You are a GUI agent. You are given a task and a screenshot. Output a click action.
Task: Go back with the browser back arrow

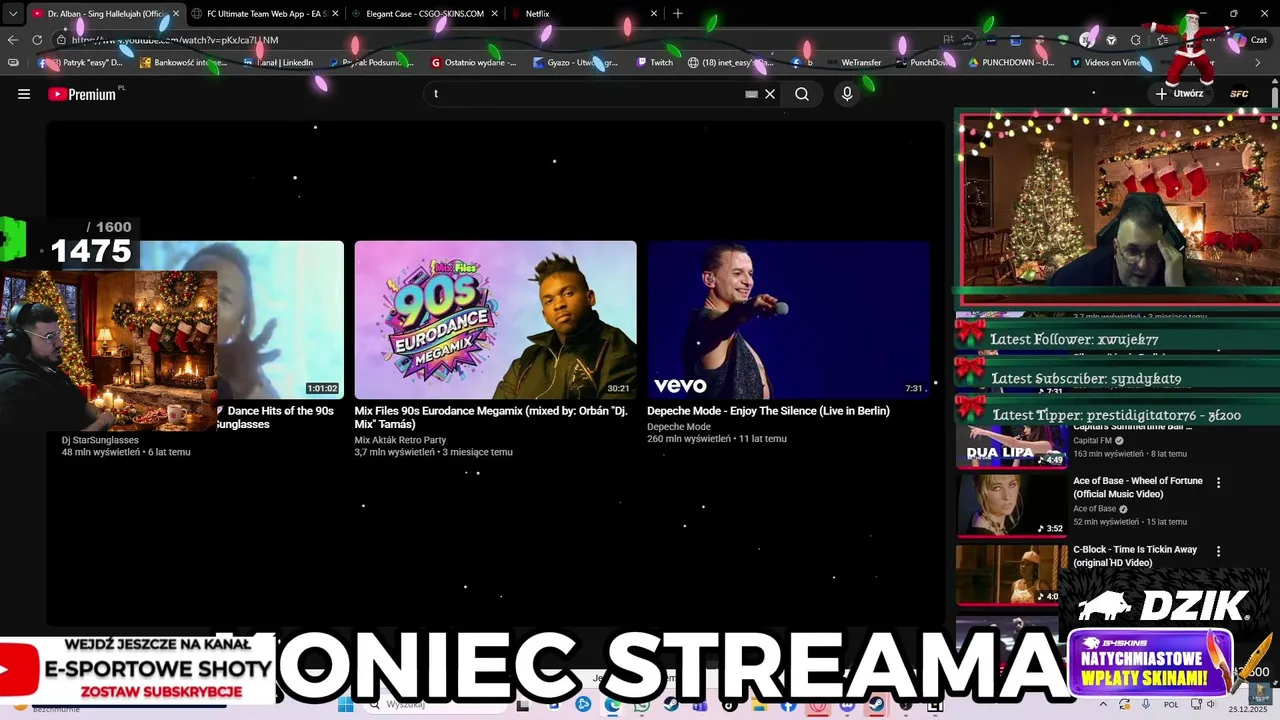[13, 40]
